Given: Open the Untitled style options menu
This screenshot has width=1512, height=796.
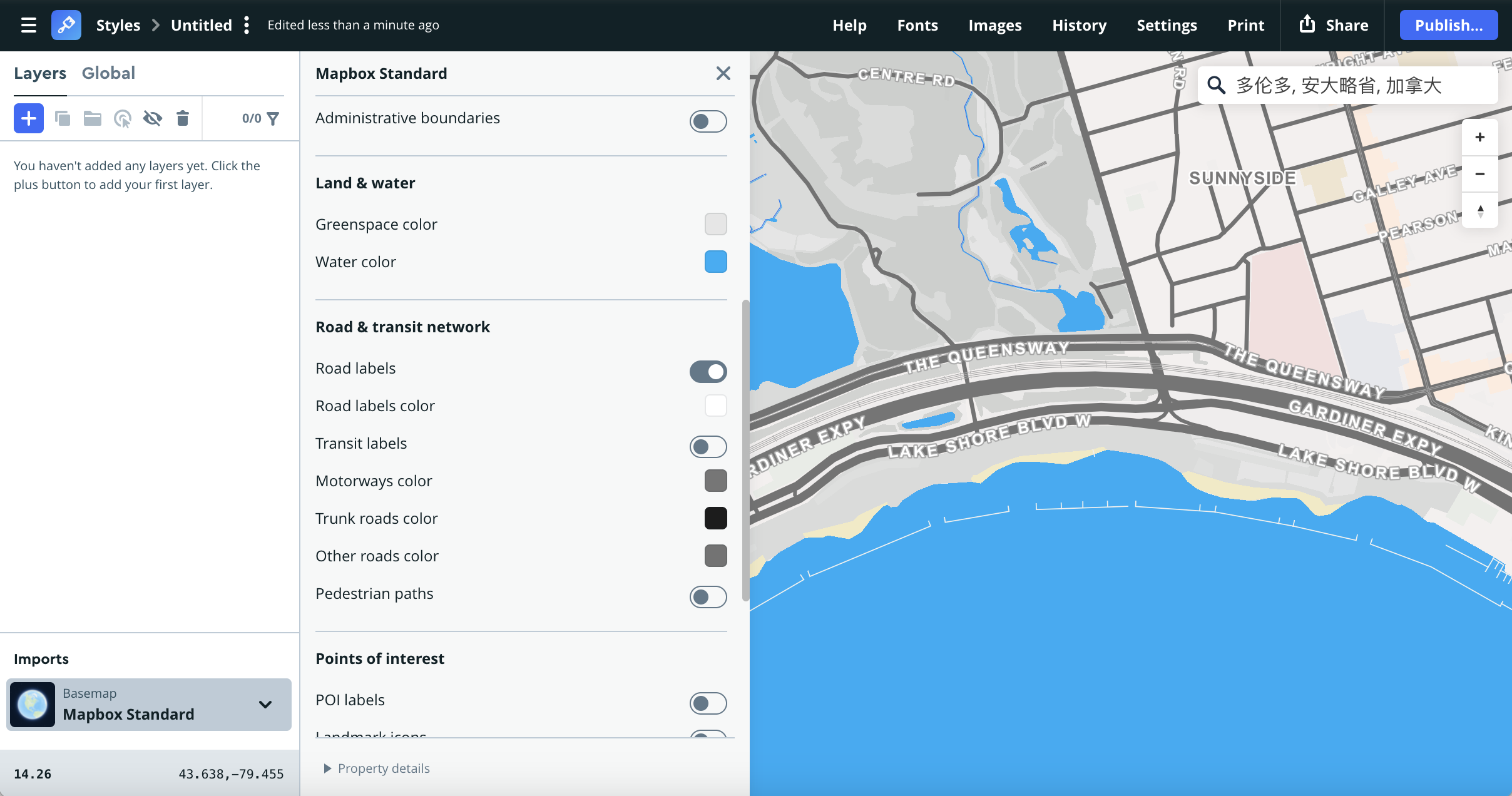Looking at the screenshot, I should pos(248,25).
